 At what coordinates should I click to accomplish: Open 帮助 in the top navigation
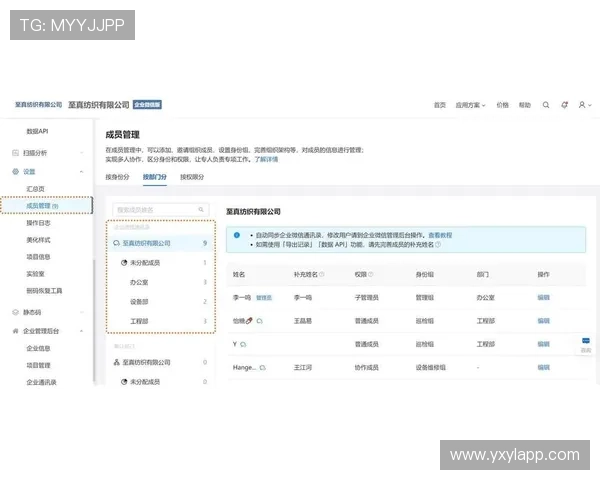tap(525, 105)
